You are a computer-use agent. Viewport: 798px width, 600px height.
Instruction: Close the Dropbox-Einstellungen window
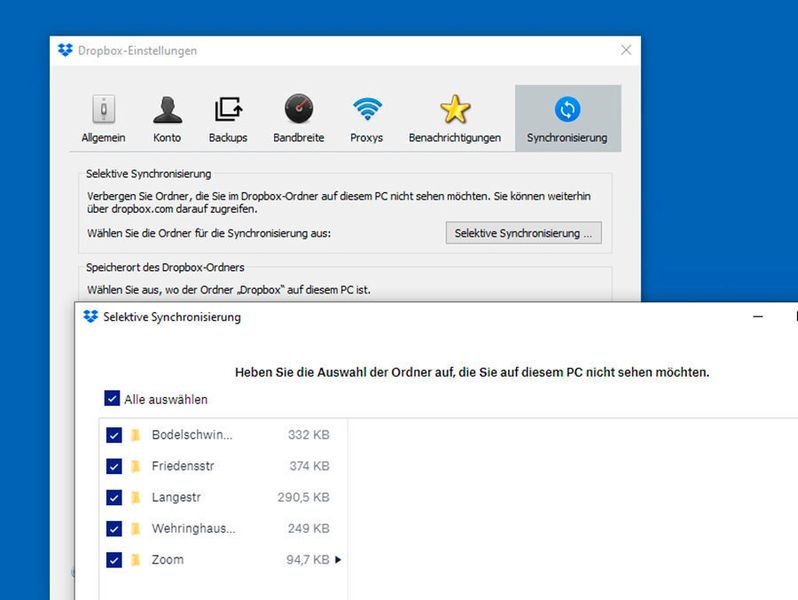[x=626, y=50]
